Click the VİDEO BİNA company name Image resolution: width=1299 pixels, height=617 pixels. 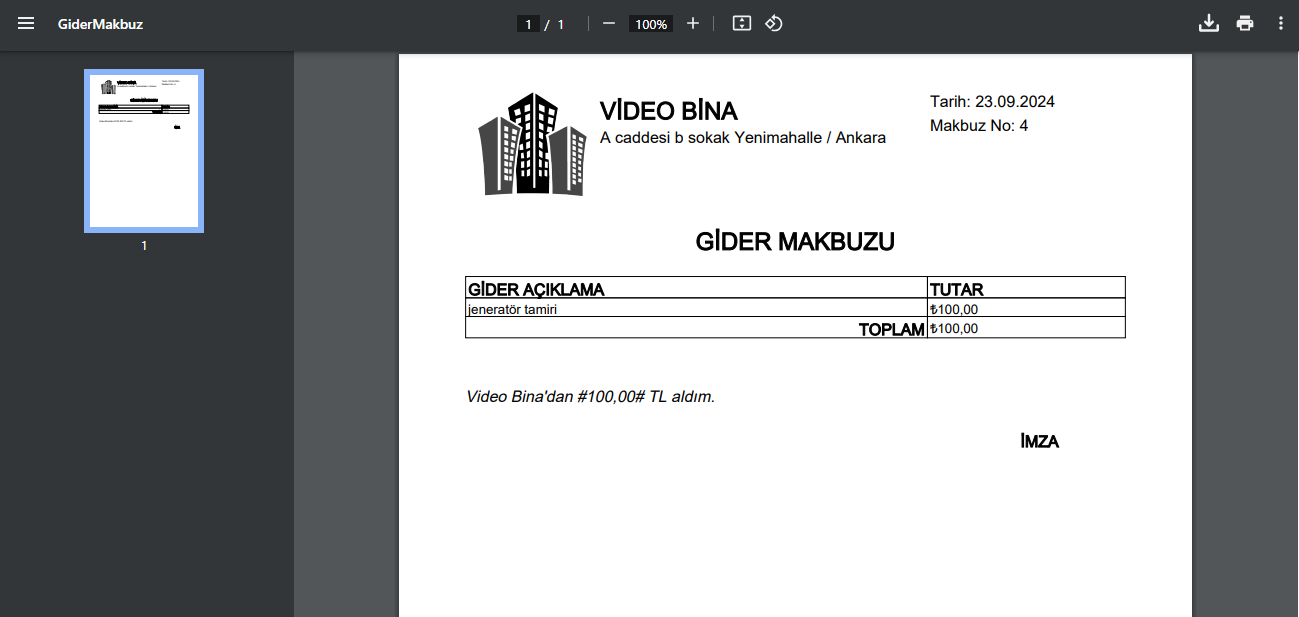(x=668, y=111)
